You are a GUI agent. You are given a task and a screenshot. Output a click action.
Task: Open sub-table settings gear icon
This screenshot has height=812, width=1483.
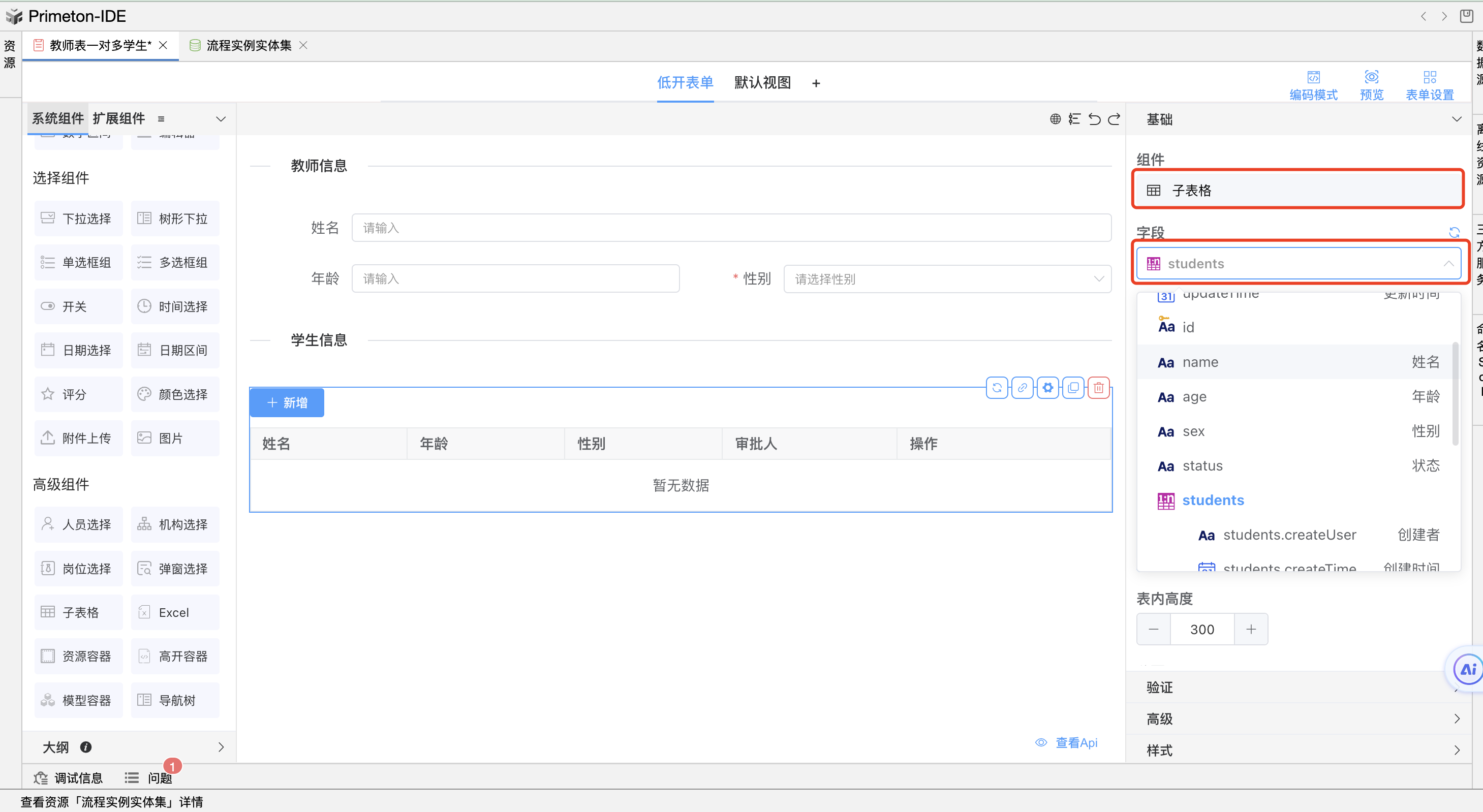point(1048,388)
